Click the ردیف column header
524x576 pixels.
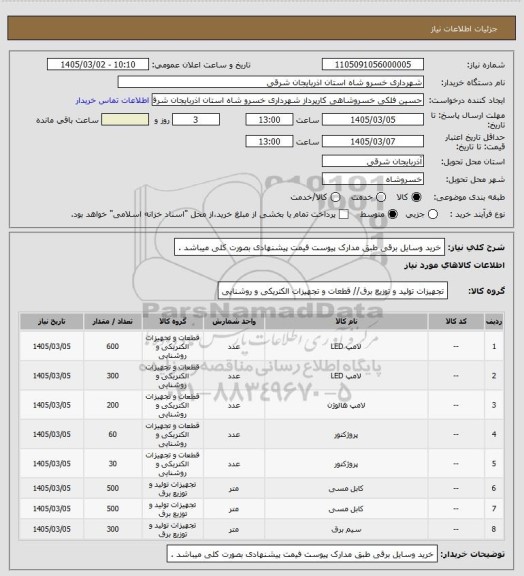pyautogui.click(x=494, y=321)
